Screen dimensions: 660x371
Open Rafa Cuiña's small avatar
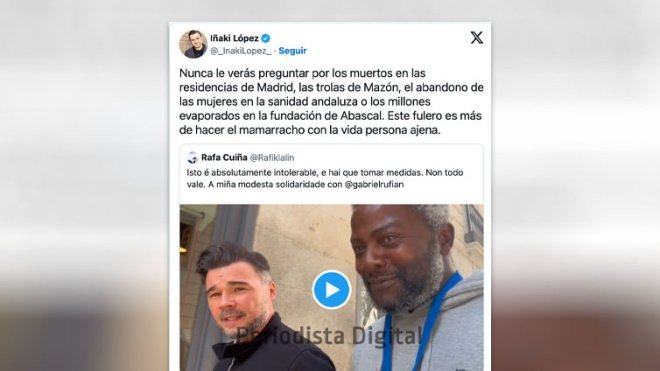click(193, 157)
